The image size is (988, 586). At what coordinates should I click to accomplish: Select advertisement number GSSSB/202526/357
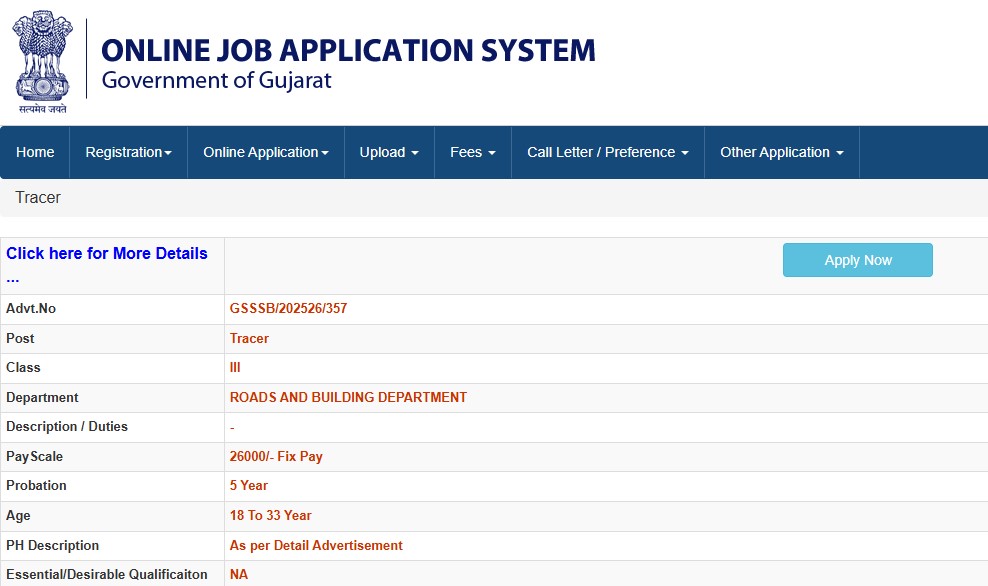tap(287, 308)
